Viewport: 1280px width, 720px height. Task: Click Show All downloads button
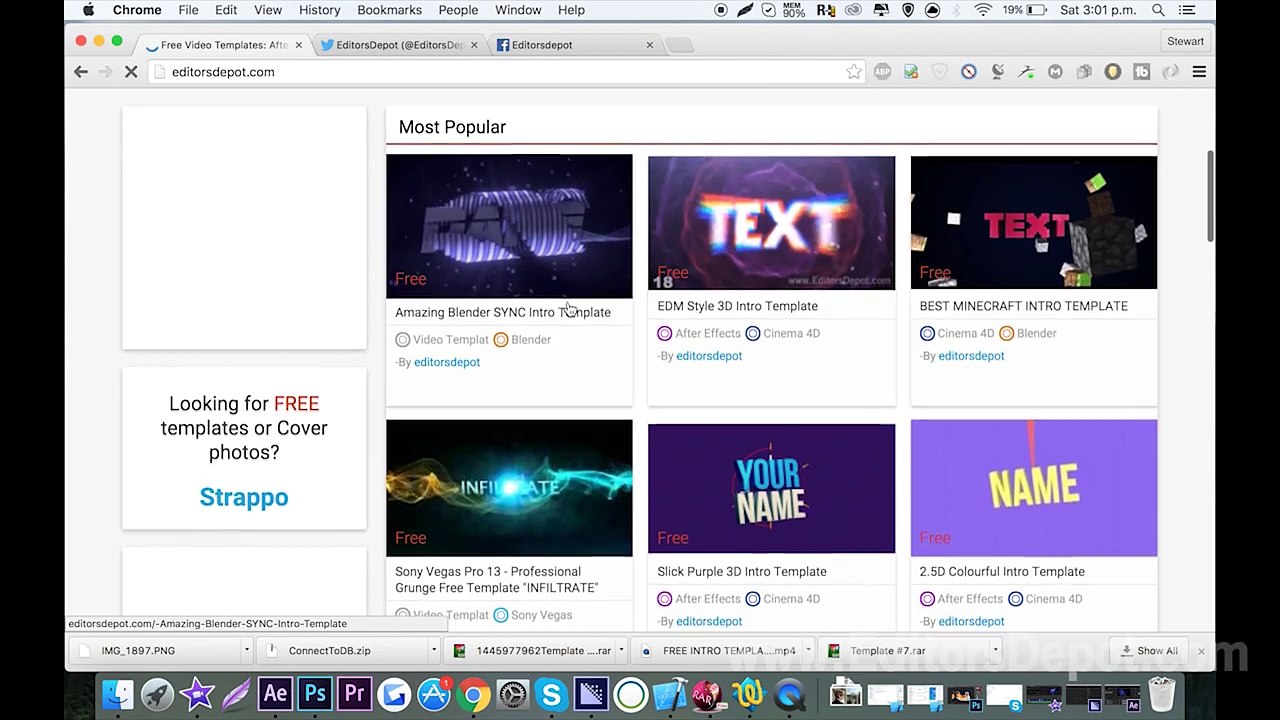coord(1149,651)
